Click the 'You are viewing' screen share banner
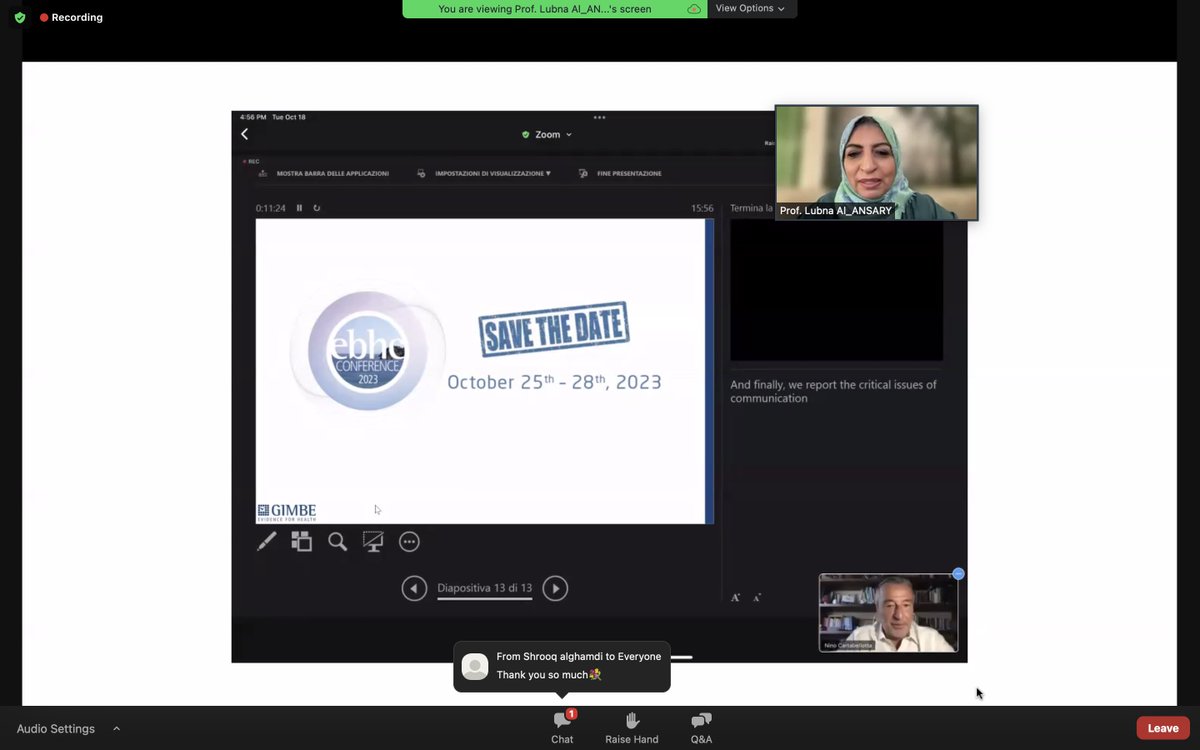Image resolution: width=1200 pixels, height=750 pixels. [x=555, y=9]
